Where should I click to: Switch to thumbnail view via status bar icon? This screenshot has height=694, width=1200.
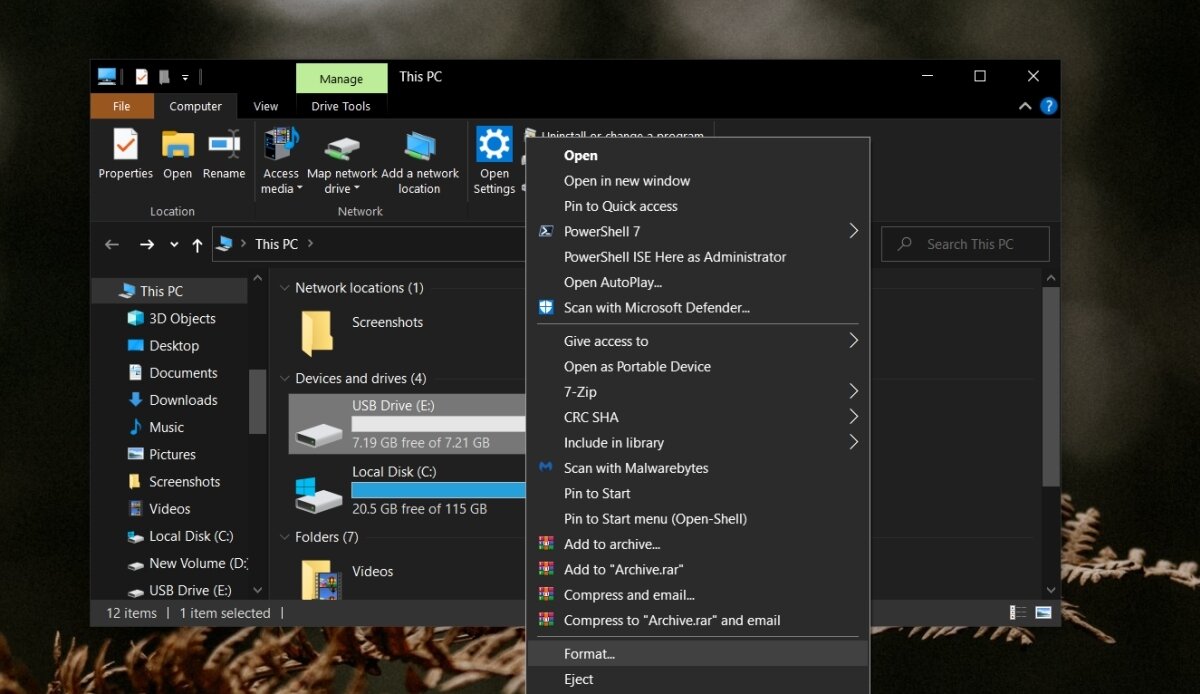click(x=1043, y=612)
